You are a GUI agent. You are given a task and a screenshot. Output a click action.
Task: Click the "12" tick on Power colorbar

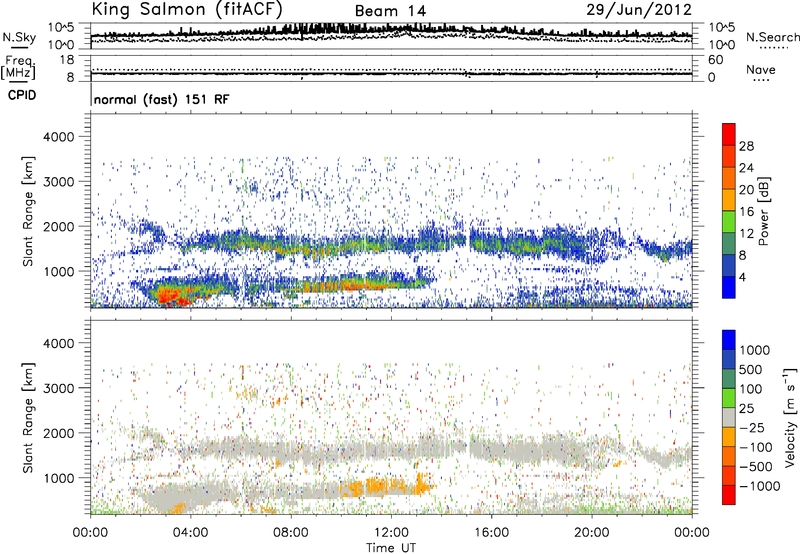coord(746,234)
